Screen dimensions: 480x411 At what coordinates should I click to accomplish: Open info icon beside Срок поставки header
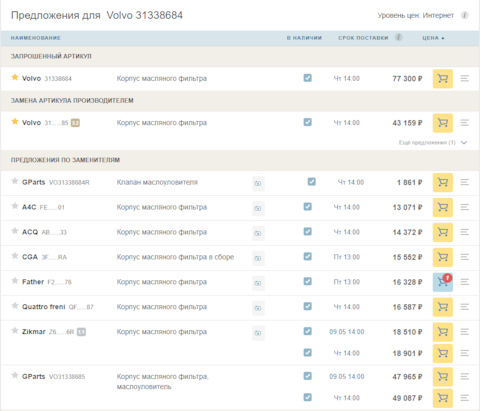[399, 37]
